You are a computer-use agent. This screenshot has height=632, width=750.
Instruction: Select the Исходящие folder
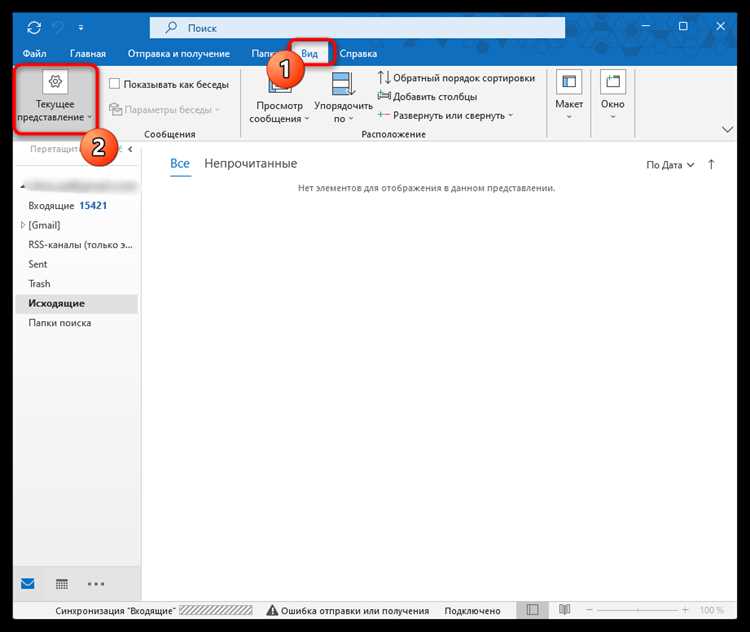click(77, 303)
